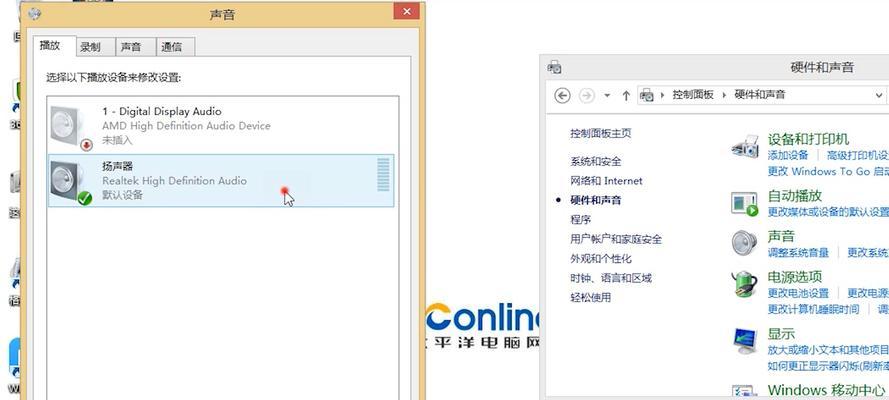Image resolution: width=889 pixels, height=400 pixels.
Task: Open 用户帐户和家庭安全 category
Action: [616, 239]
